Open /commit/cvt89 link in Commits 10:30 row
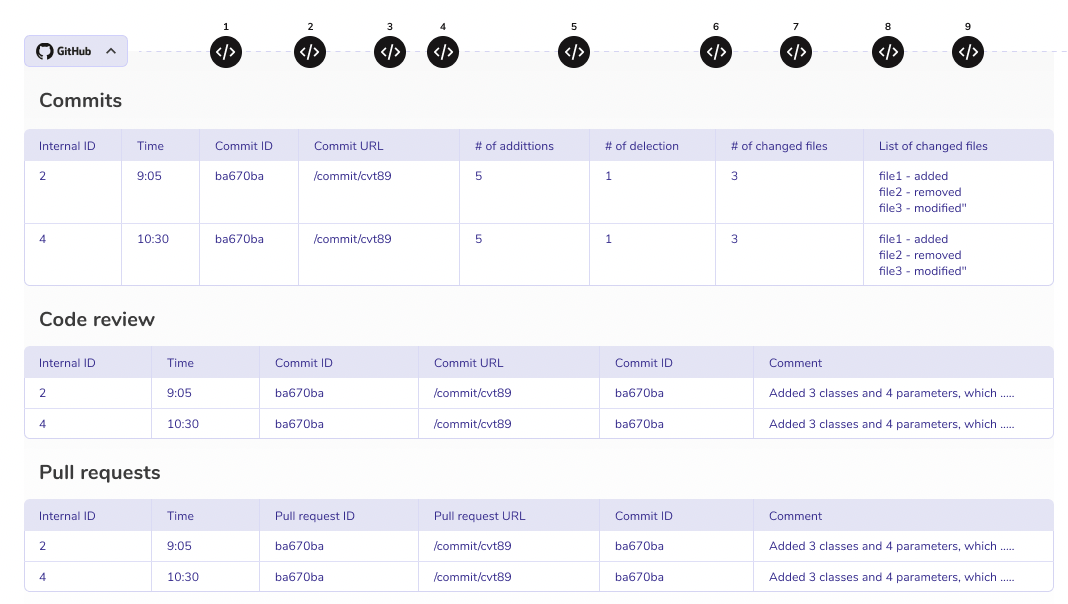This screenshot has width=1068, height=604. pyautogui.click(x=352, y=239)
